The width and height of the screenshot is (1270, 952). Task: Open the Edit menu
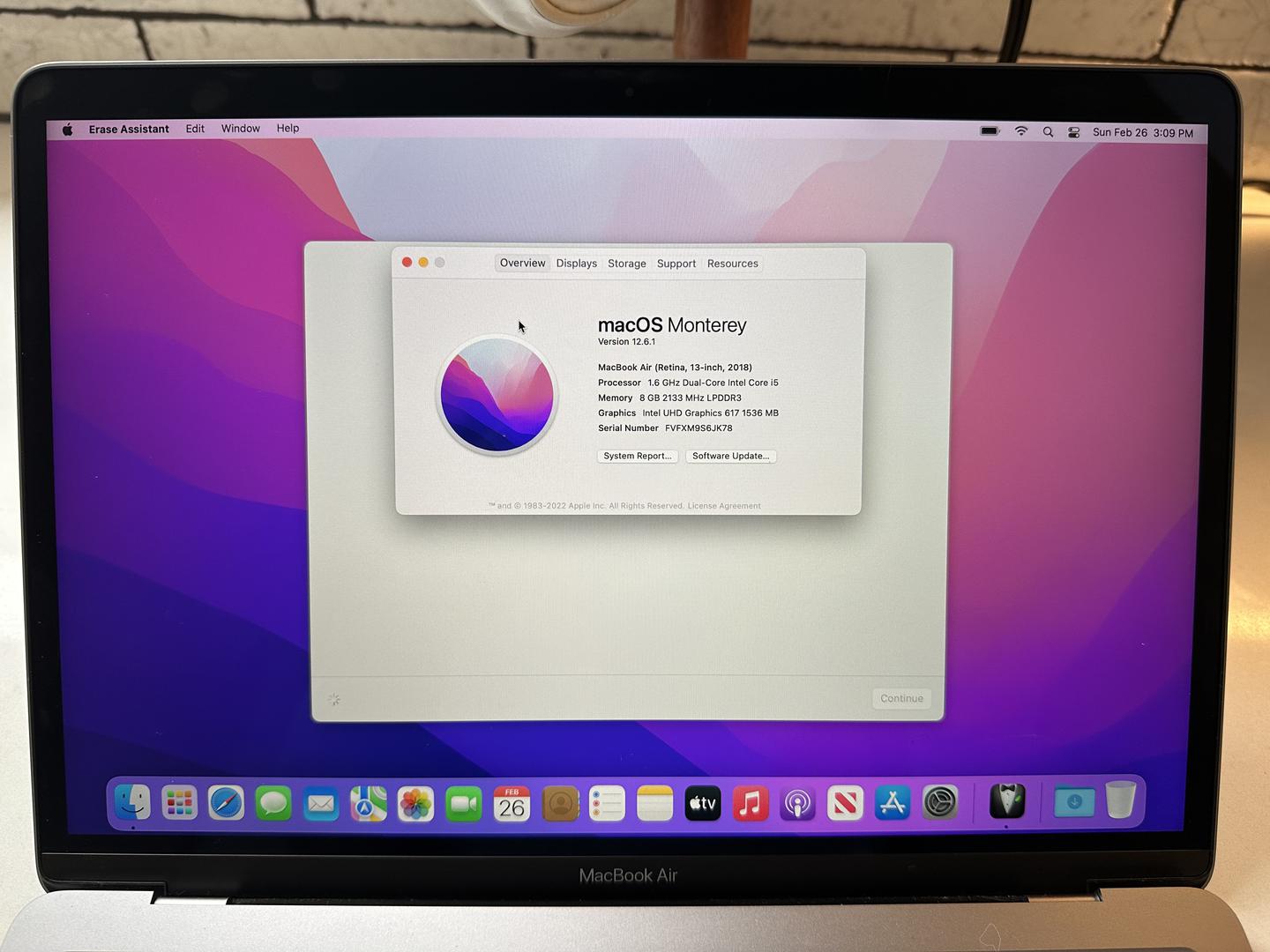tap(195, 129)
